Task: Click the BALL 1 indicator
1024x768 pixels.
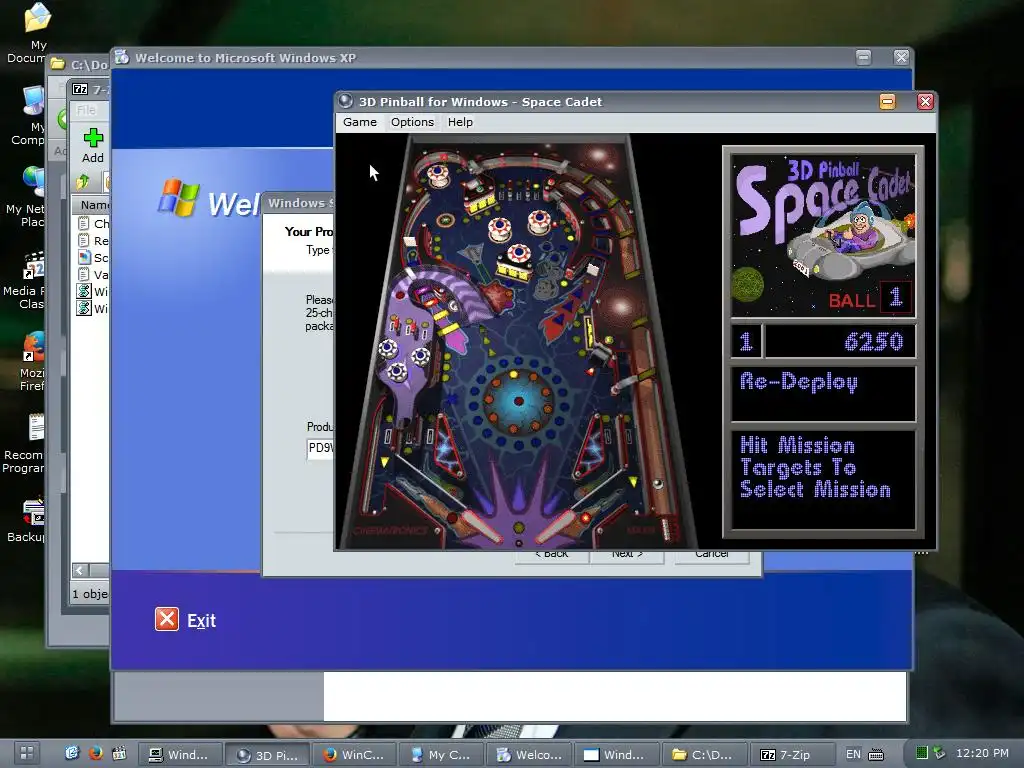Action: pyautogui.click(x=869, y=299)
